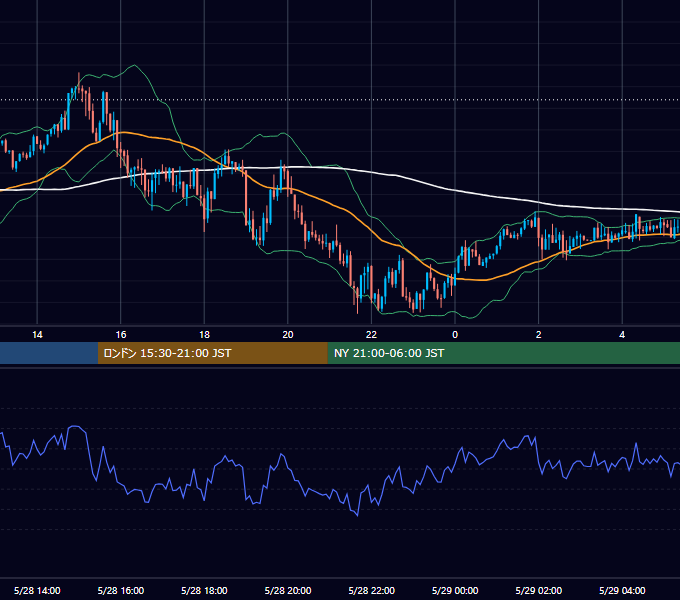Image resolution: width=680 pixels, height=600 pixels.
Task: Click the 5/29 02:00 time label
Action: pos(539,590)
